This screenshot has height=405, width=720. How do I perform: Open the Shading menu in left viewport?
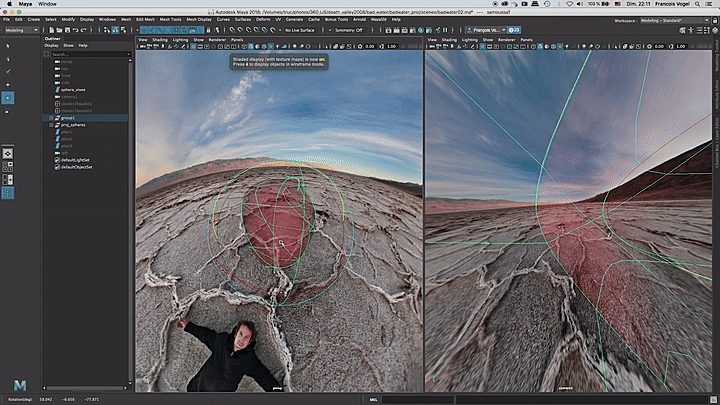[160, 39]
